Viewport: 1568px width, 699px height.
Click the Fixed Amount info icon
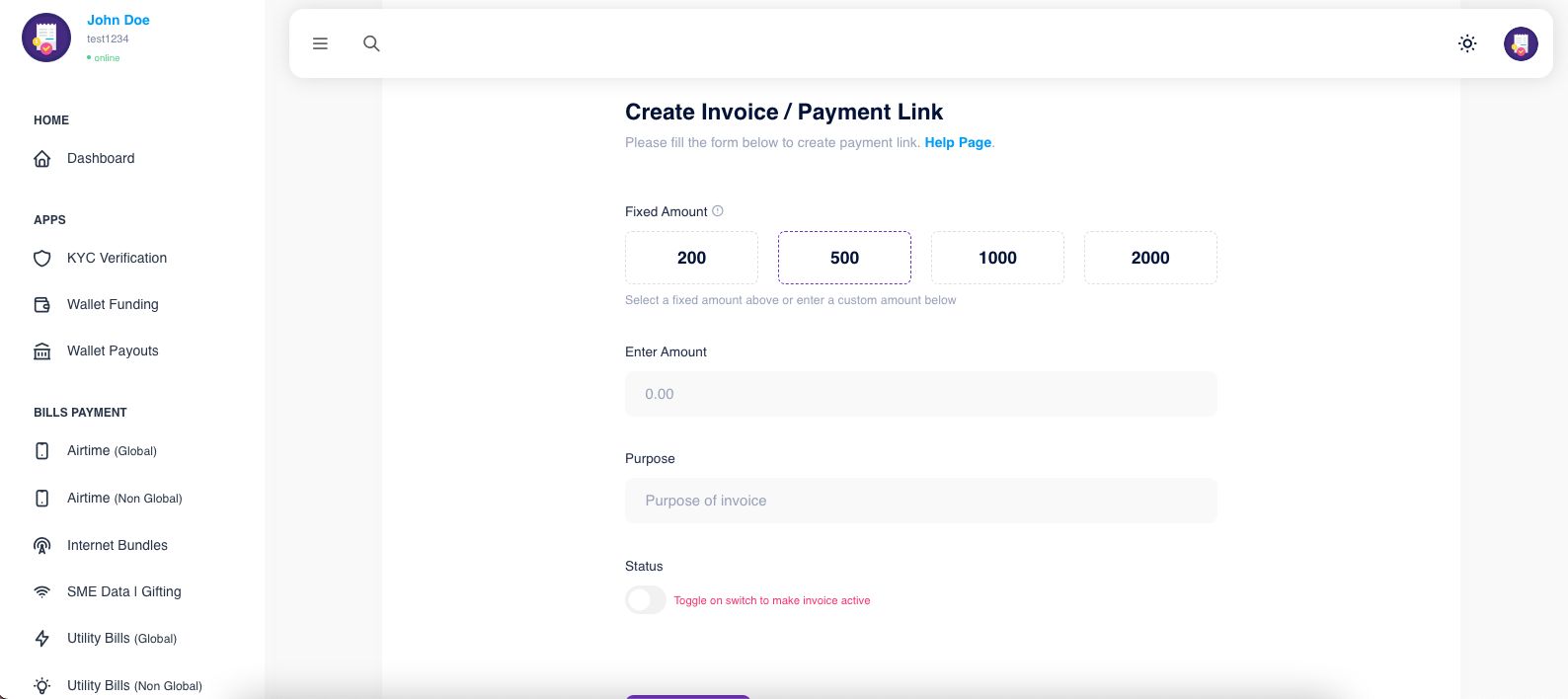point(718,211)
